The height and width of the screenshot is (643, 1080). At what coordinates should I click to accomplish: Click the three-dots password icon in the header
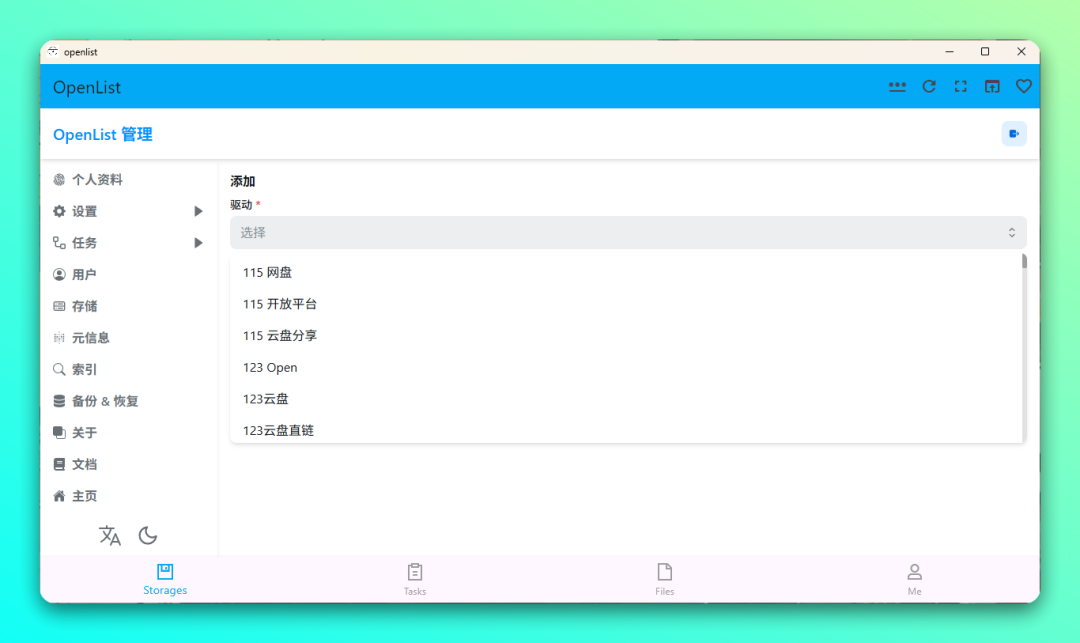[897, 87]
